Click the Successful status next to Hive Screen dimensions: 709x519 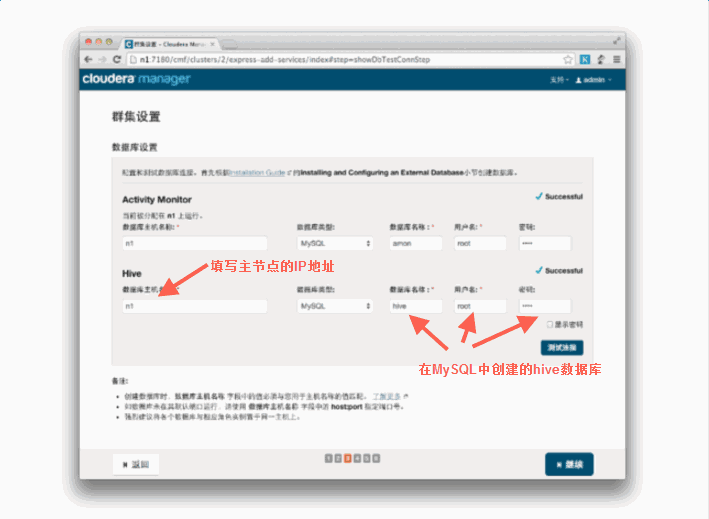(x=559, y=270)
